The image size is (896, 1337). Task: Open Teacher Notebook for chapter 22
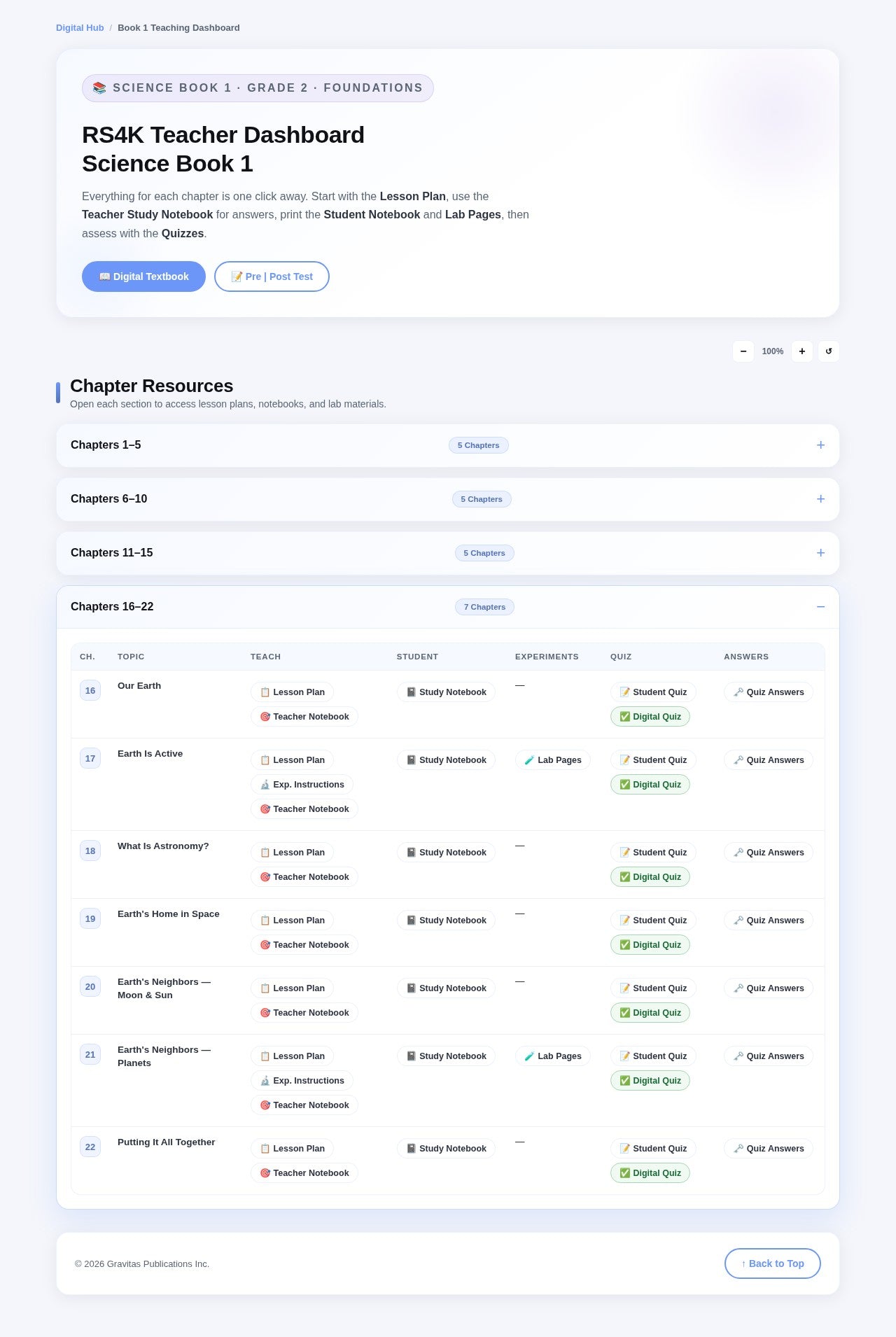(x=304, y=1173)
